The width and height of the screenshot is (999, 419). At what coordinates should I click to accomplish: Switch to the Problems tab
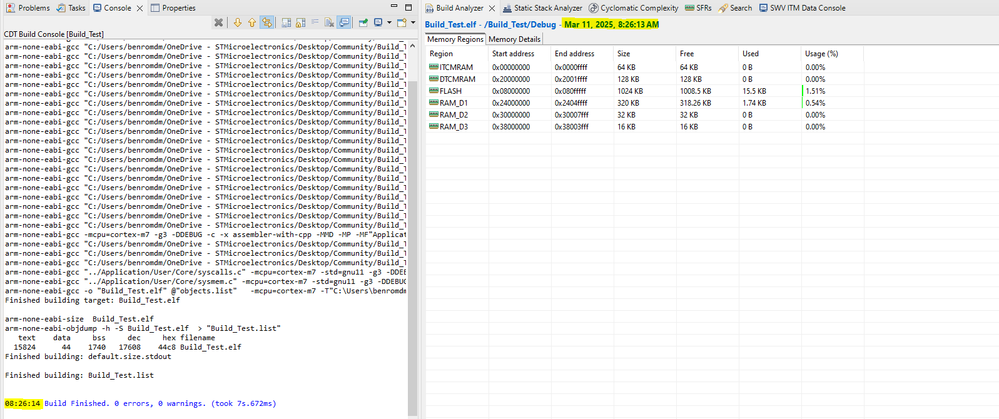(28, 8)
